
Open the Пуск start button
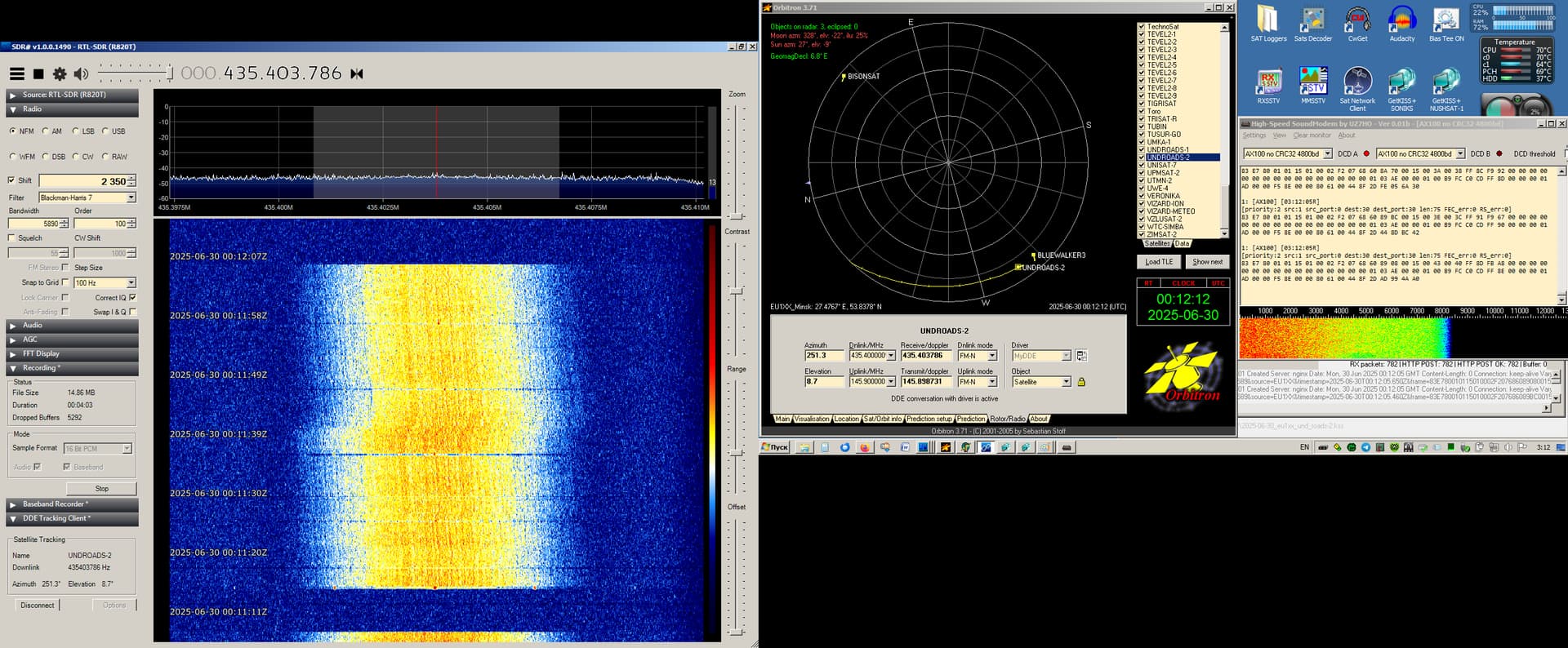click(775, 447)
